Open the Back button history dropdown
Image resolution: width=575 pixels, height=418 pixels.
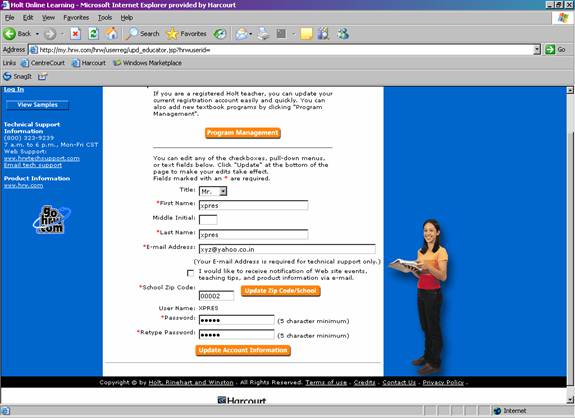click(37, 34)
